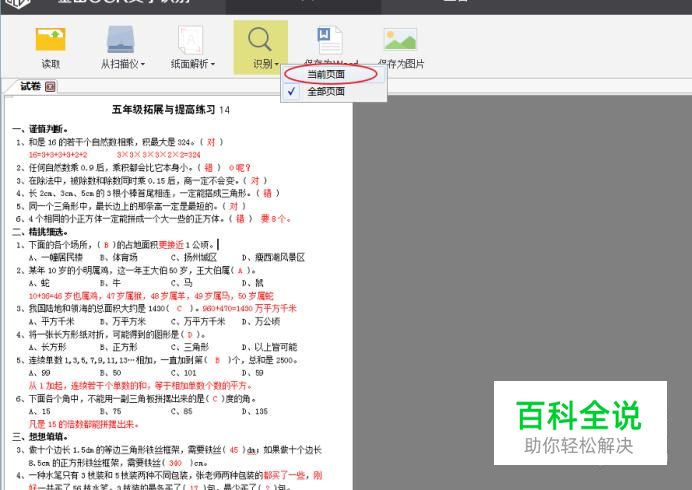The width and height of the screenshot is (692, 490).
Task: Click the heading 二、精挑细选。
Action: coord(40,232)
